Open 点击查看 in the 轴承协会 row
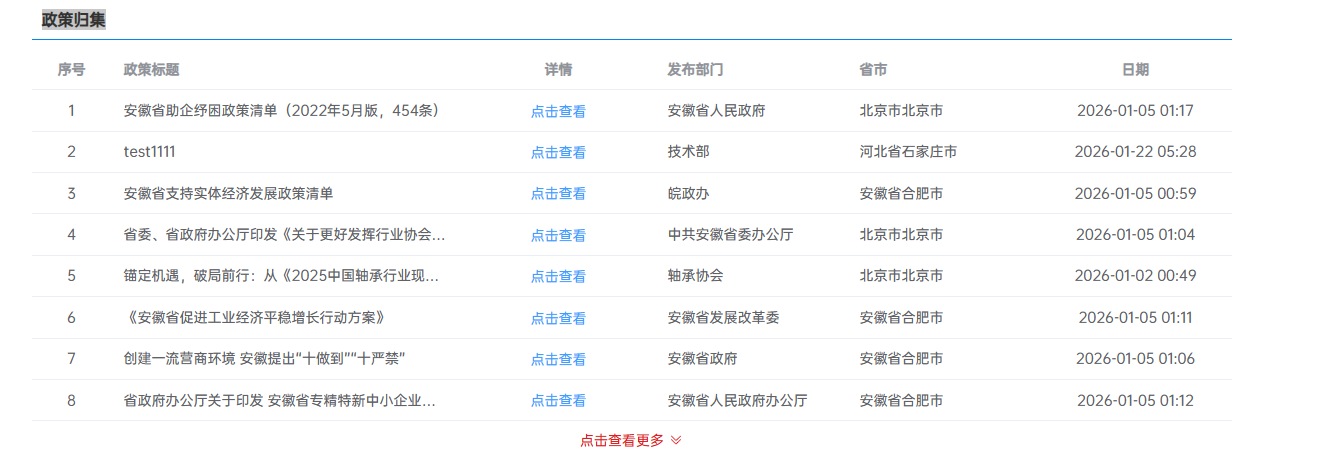Screen dimensions: 1324x457 pyautogui.click(x=558, y=276)
